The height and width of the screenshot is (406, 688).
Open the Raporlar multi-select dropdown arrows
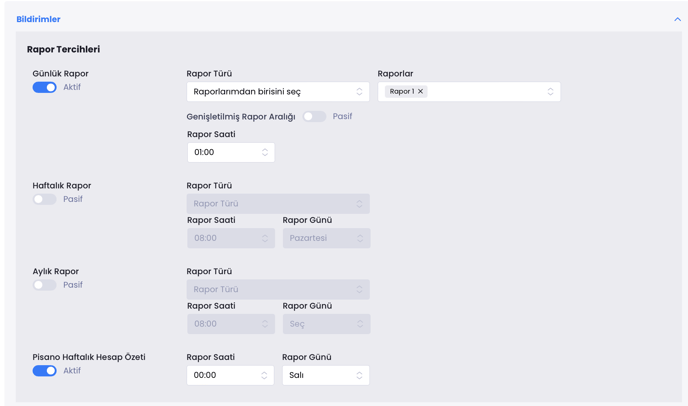[x=550, y=92]
